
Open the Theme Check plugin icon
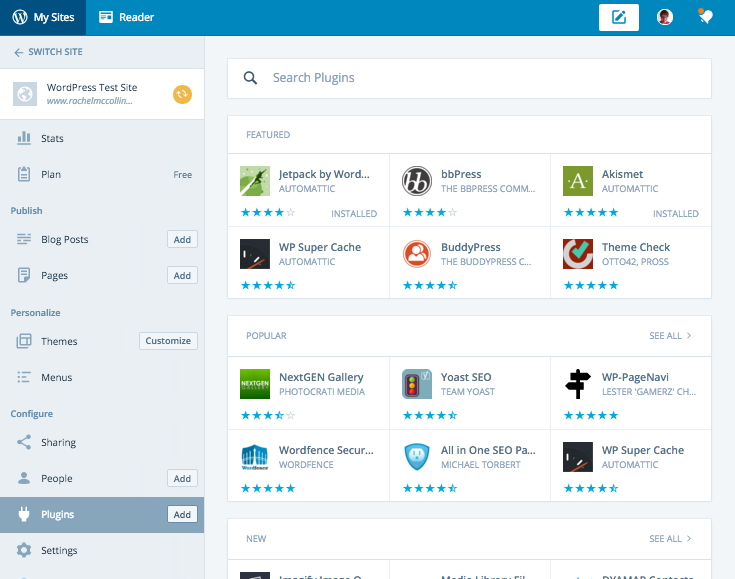coord(578,254)
